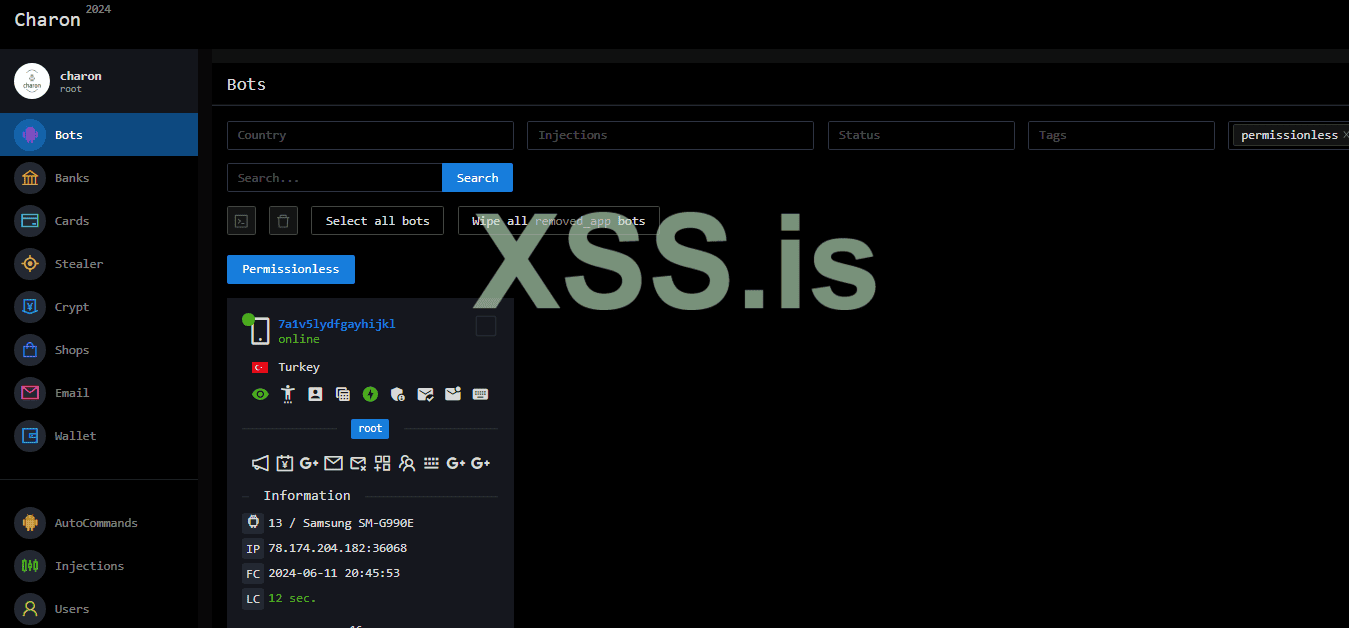
Task: Click the FC badge icon
Action: click(x=253, y=574)
